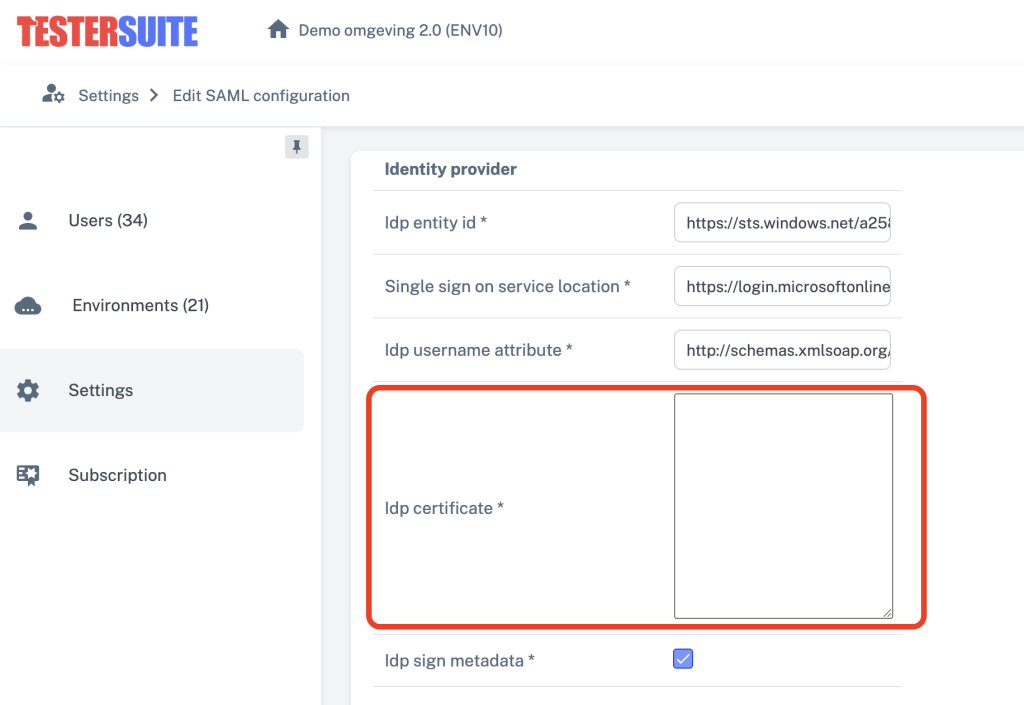Toggle the Idp sign metadata checkbox
The width and height of the screenshot is (1024, 705).
(683, 659)
